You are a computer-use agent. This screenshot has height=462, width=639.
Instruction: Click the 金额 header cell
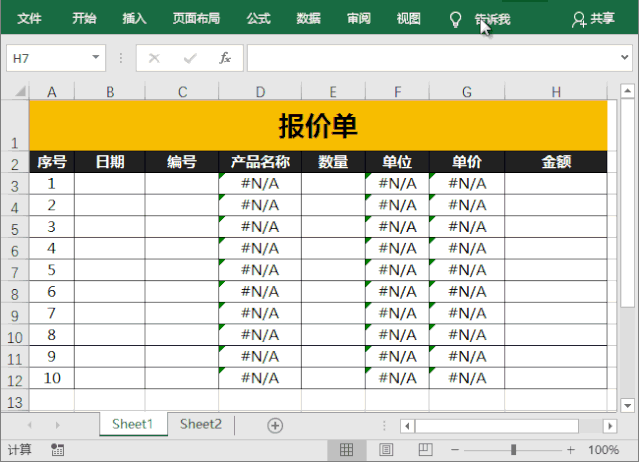[x=556, y=162]
